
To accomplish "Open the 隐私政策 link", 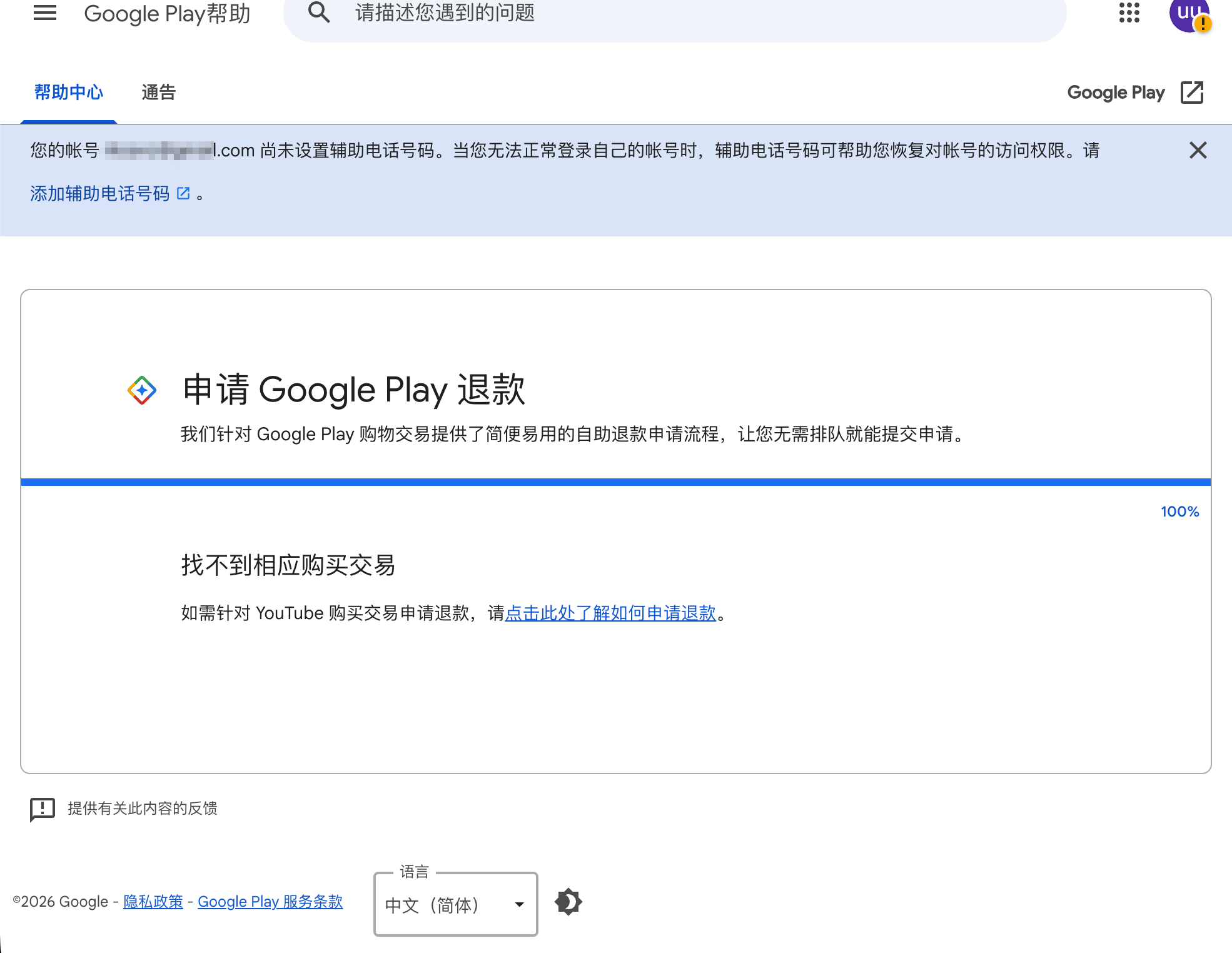I will (153, 902).
